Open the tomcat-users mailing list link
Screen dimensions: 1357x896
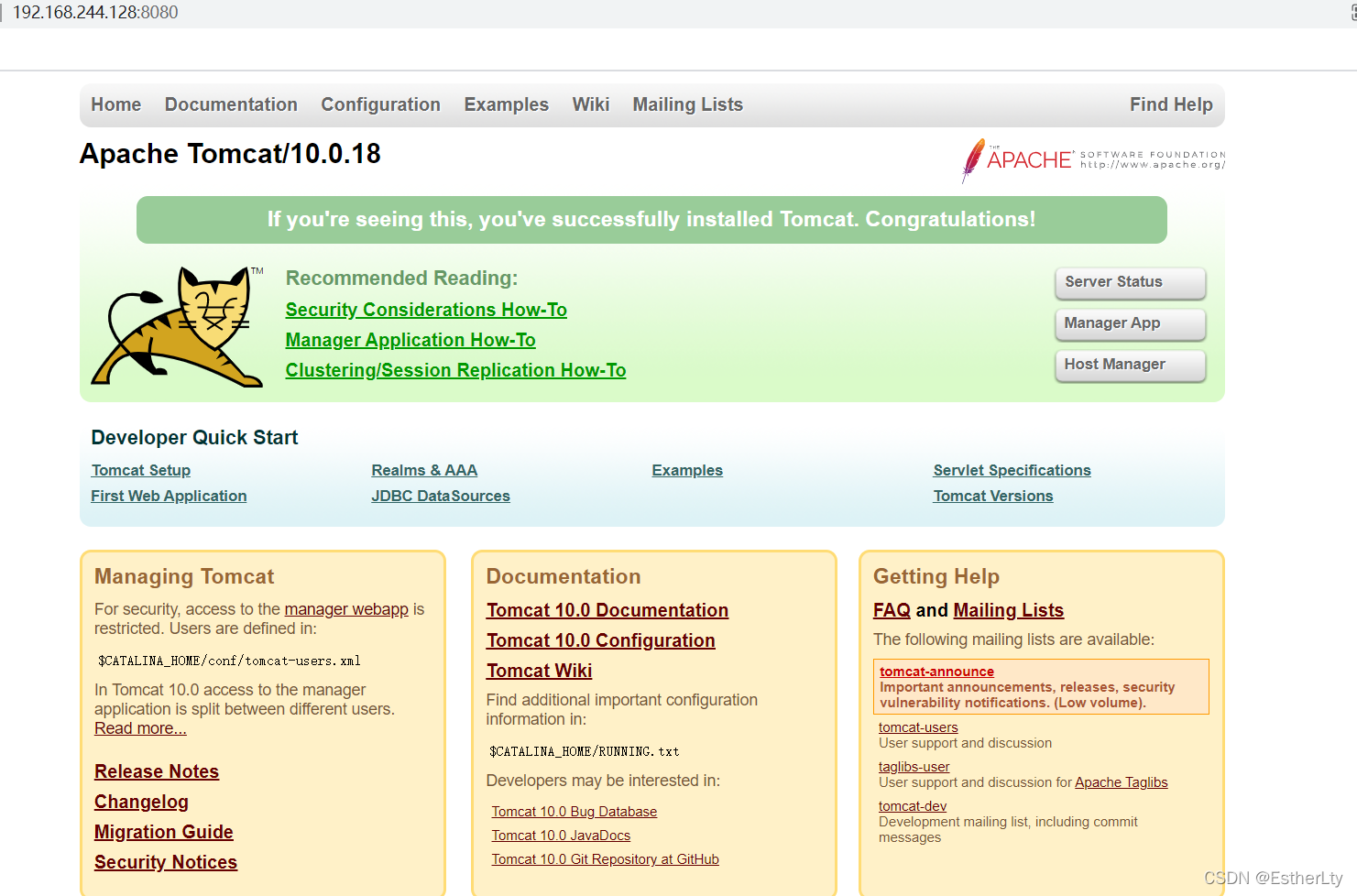pyautogui.click(x=918, y=727)
